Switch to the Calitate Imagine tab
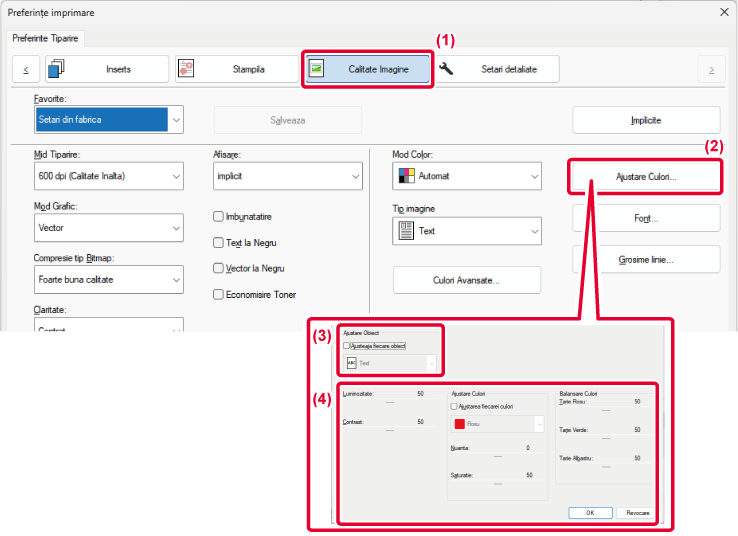The image size is (738, 536). 367,69
